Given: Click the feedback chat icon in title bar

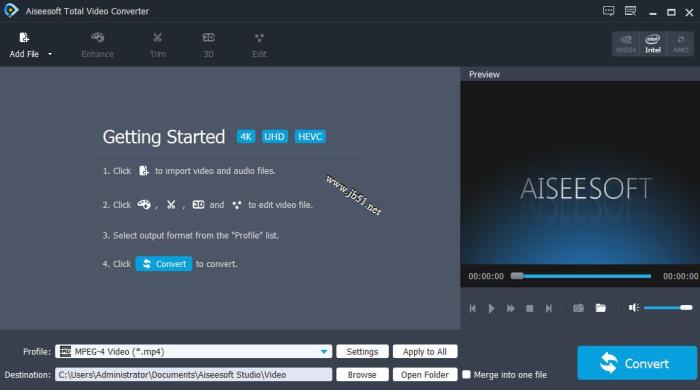Looking at the screenshot, I should point(608,11).
